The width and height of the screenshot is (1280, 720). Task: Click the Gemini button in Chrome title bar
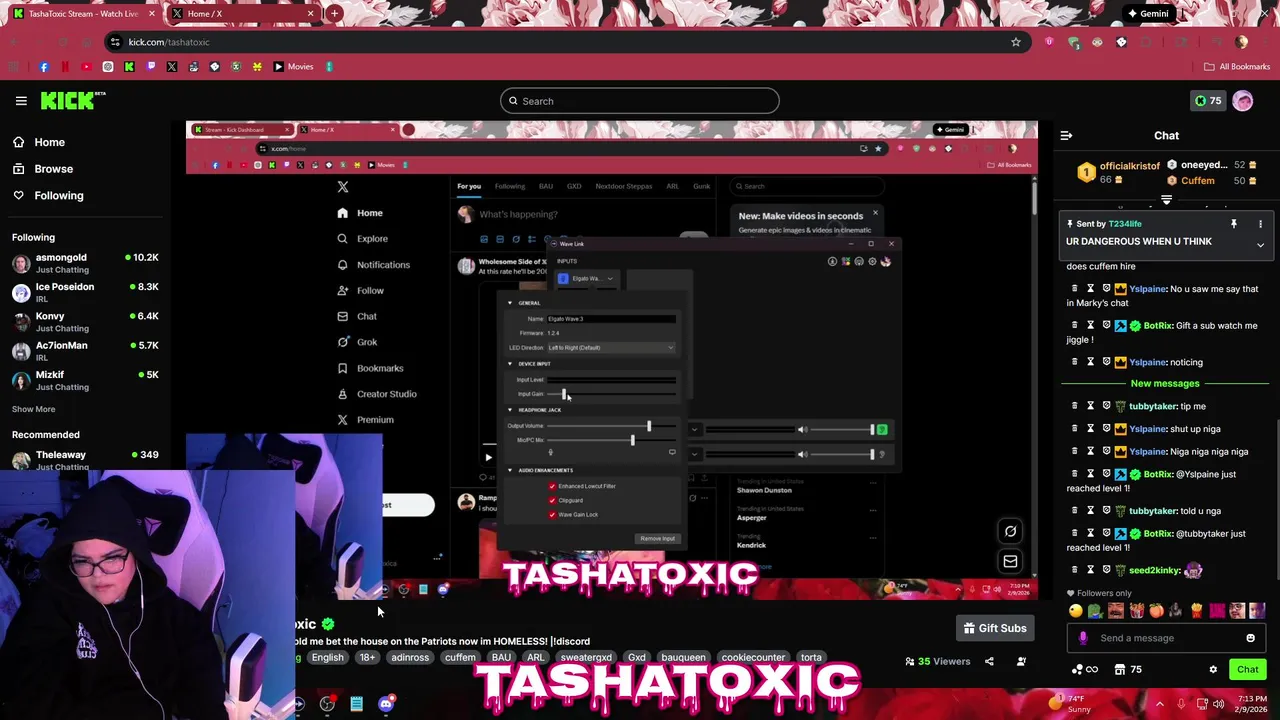(x=1147, y=14)
